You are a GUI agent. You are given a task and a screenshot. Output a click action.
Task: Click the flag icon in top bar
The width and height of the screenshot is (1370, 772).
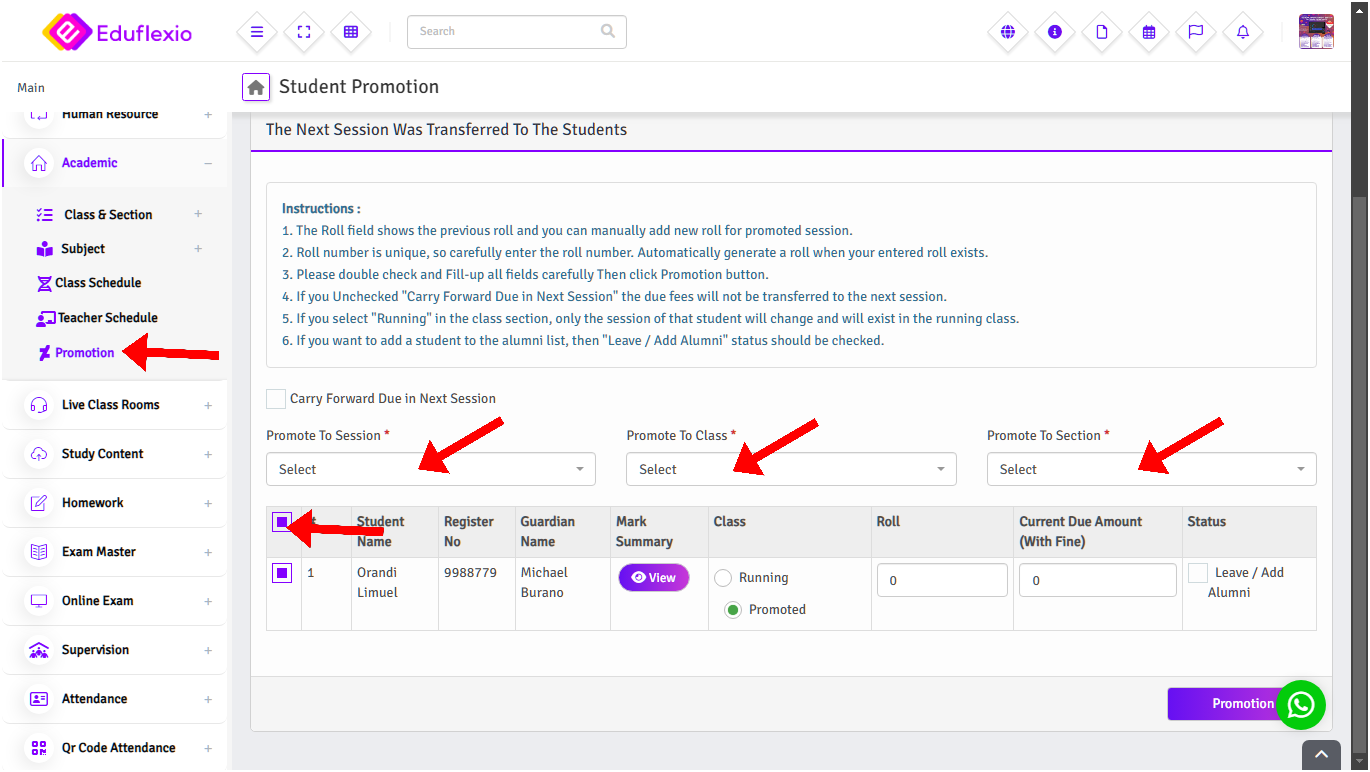coord(1196,32)
